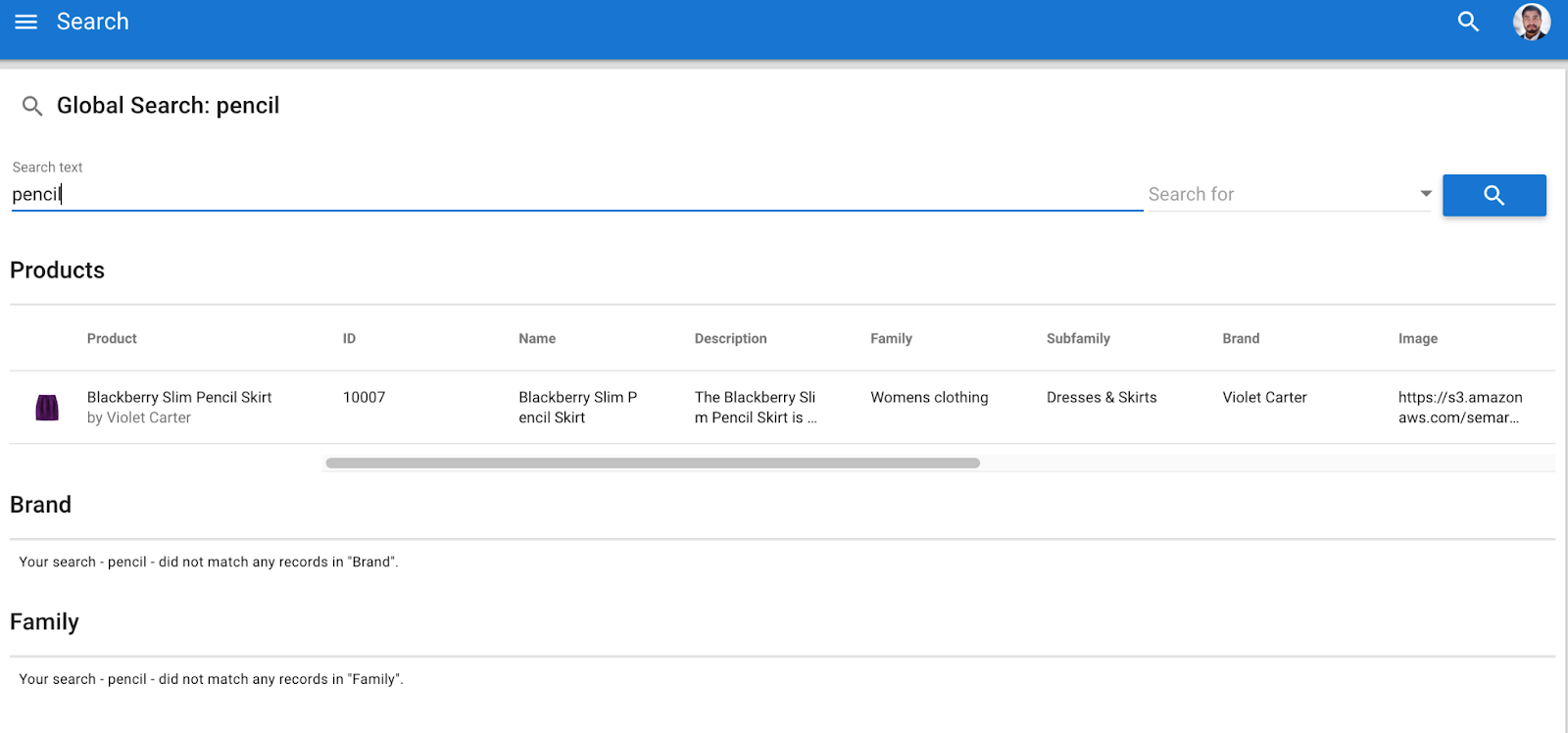This screenshot has height=733, width=1568.
Task: Click the search icon in the top bar
Action: [x=1468, y=22]
